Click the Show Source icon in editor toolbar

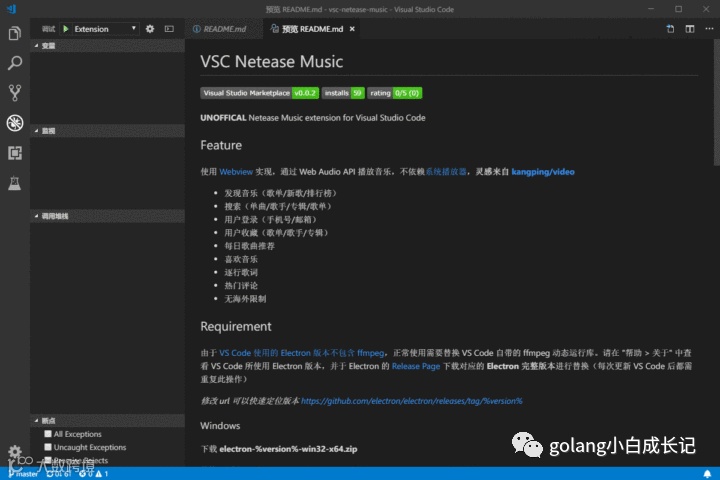click(670, 29)
